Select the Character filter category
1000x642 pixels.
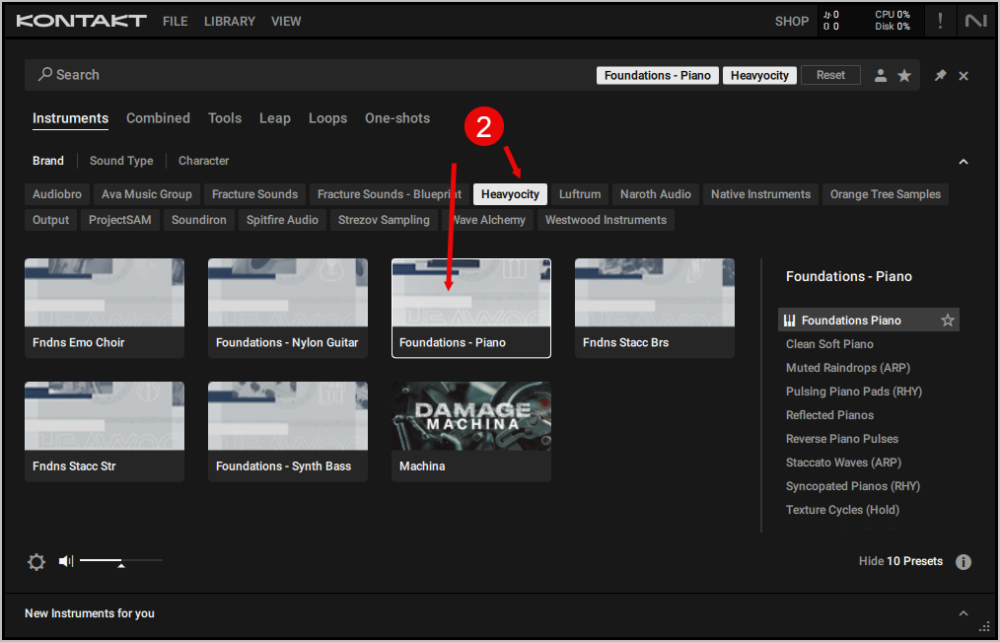click(203, 161)
